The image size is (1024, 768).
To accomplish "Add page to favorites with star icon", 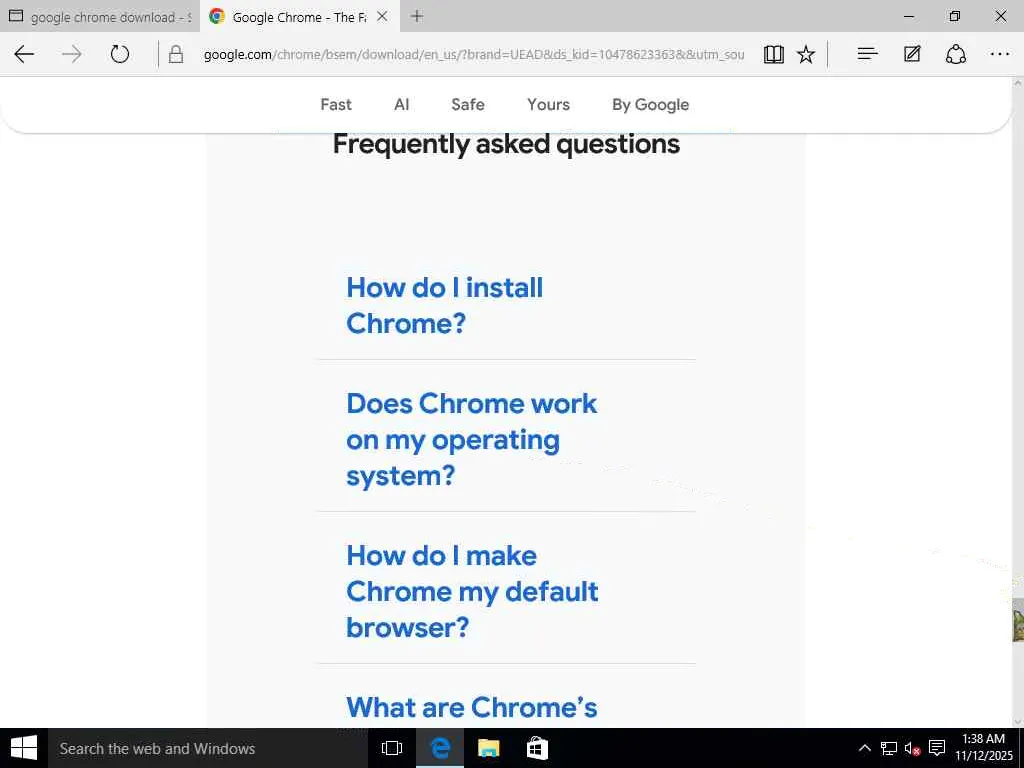I will [x=806, y=54].
